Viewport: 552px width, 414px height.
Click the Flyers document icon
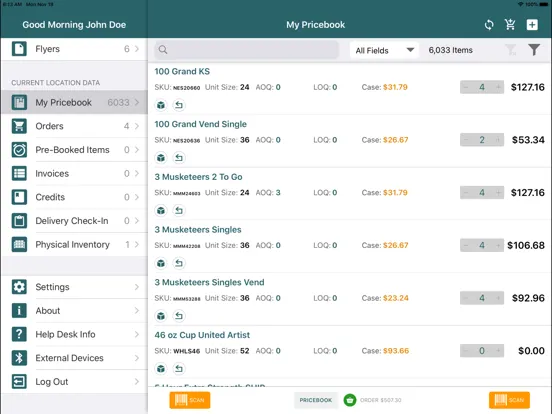pyautogui.click(x=19, y=49)
